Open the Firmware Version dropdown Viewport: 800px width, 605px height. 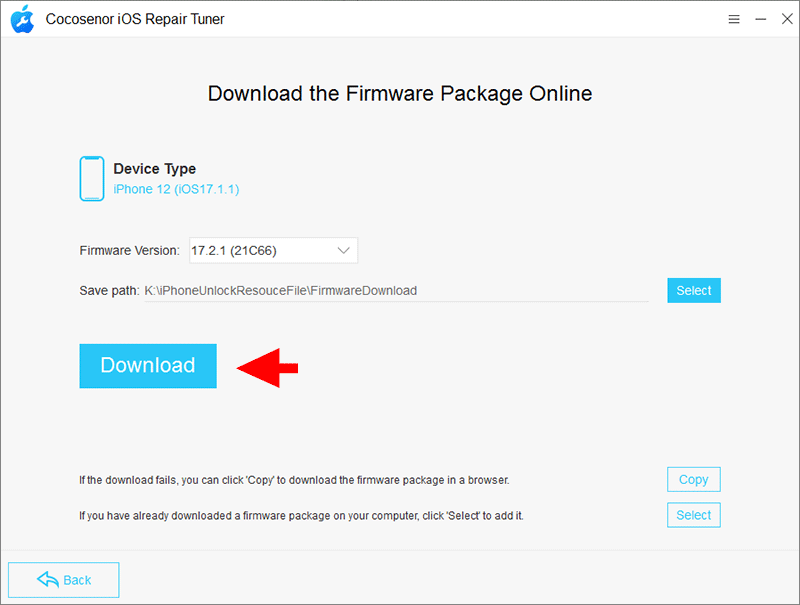point(273,250)
